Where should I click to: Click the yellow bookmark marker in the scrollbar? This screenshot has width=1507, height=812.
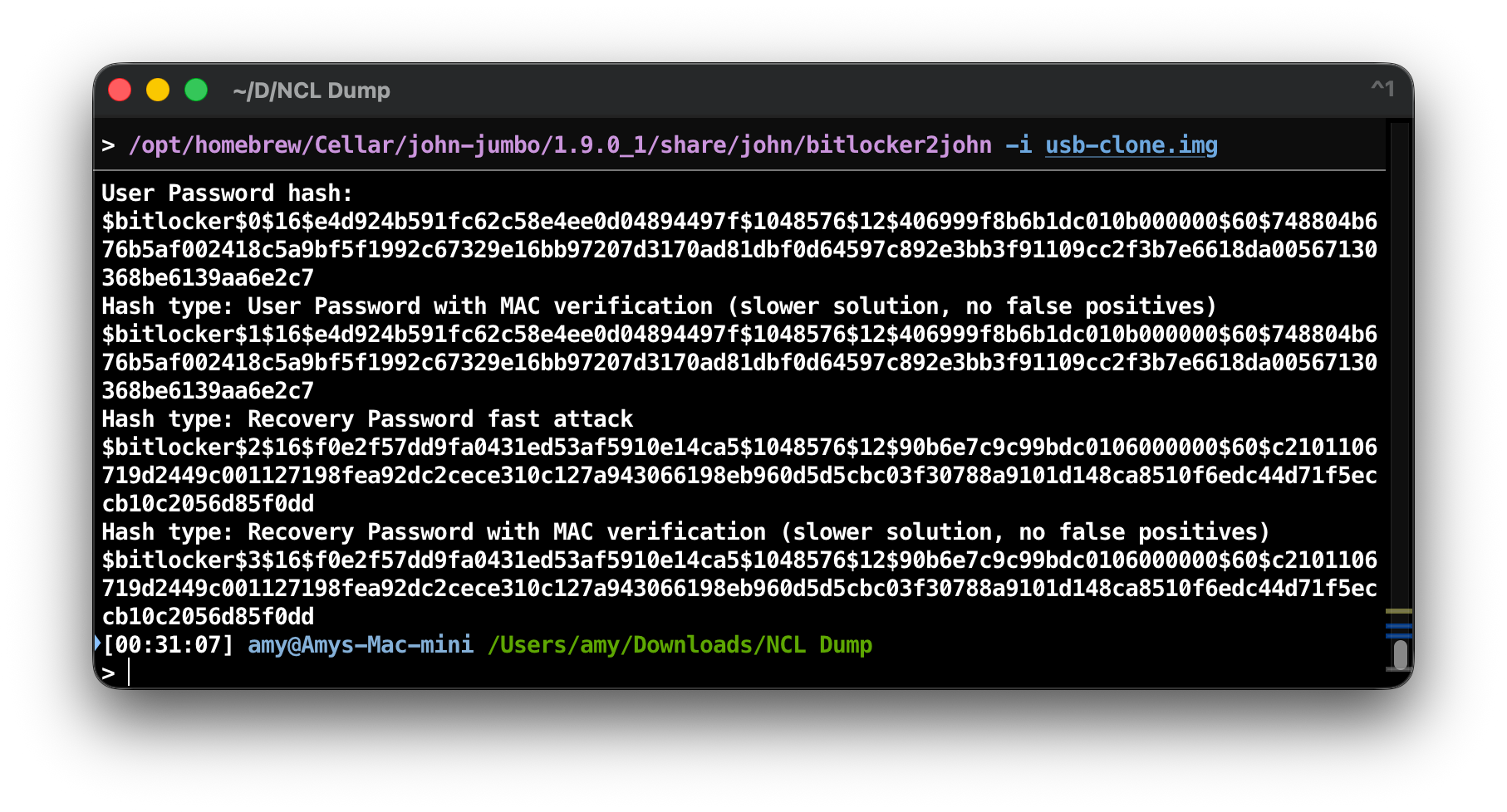pos(1398,609)
